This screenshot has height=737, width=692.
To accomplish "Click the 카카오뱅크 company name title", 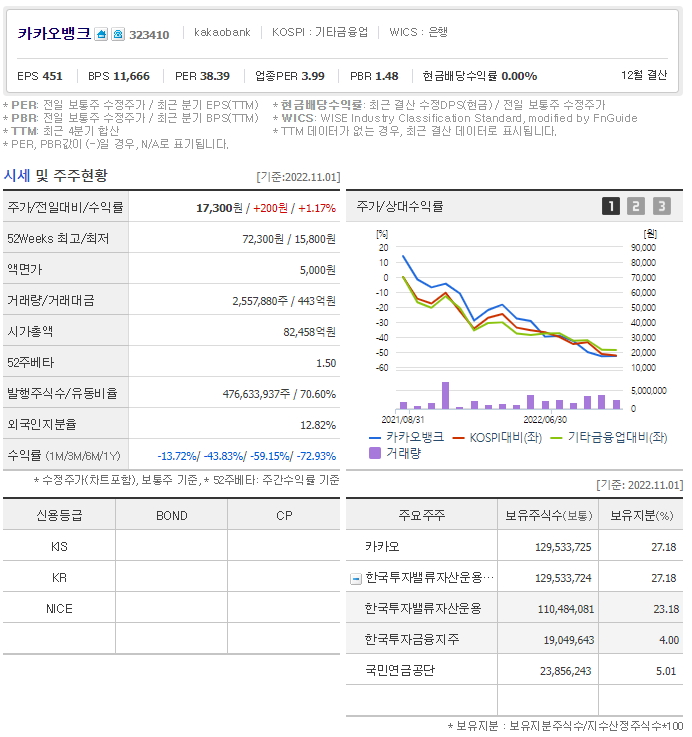I will tap(54, 33).
